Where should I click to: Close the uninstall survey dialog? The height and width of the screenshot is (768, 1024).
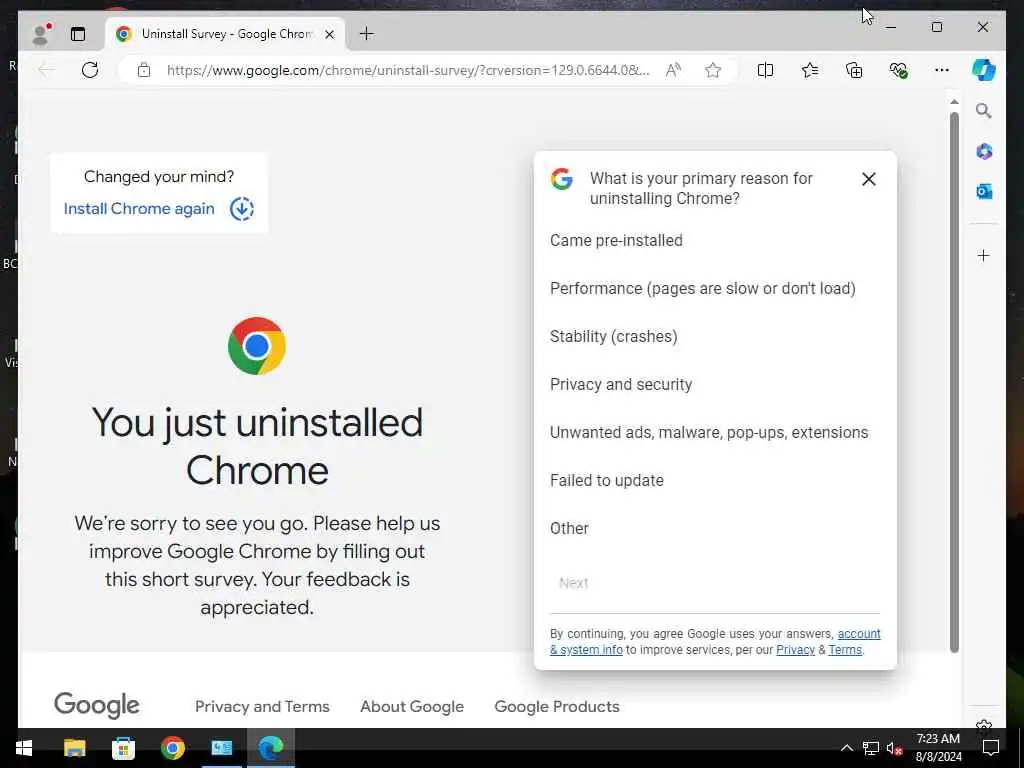869,179
